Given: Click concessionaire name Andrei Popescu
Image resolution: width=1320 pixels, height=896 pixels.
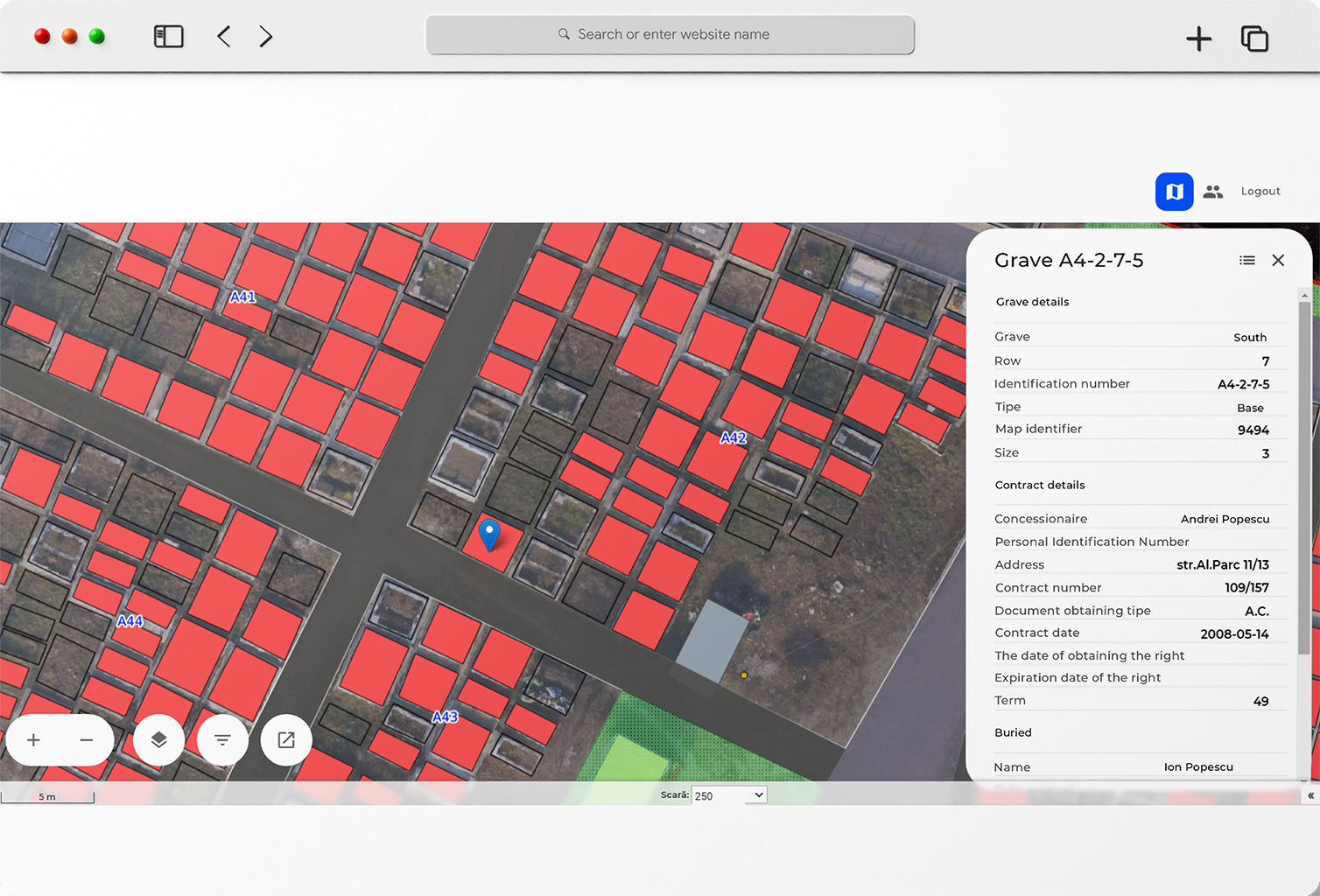Looking at the screenshot, I should [1225, 520].
